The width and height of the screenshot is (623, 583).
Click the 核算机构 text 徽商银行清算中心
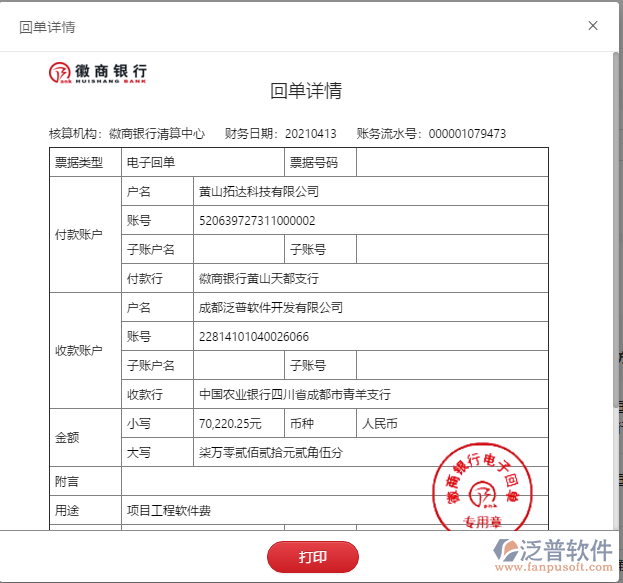[x=157, y=134]
